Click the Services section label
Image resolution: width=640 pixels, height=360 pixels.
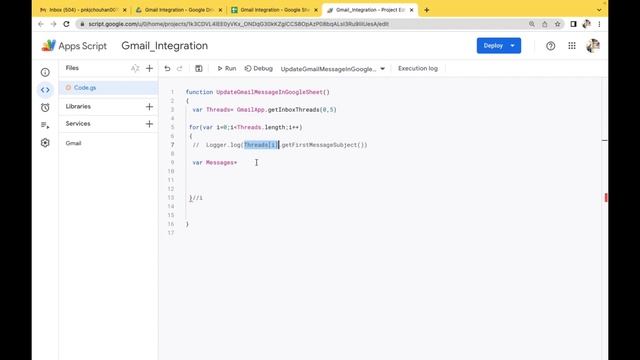tap(78, 124)
